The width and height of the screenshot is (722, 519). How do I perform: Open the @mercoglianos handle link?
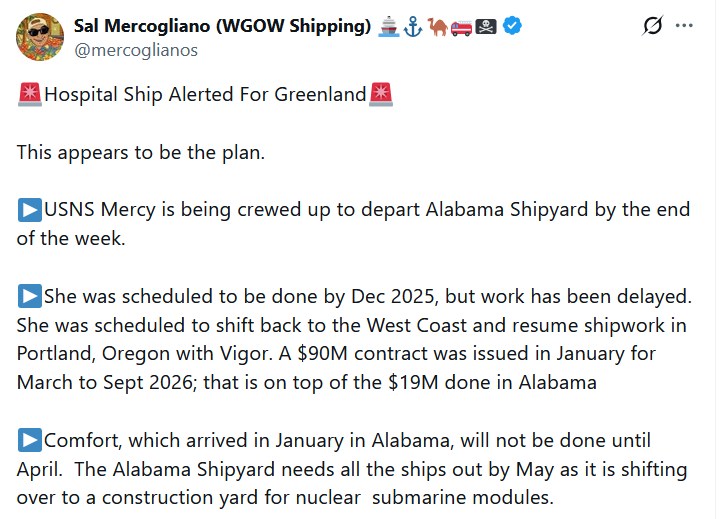tap(135, 49)
